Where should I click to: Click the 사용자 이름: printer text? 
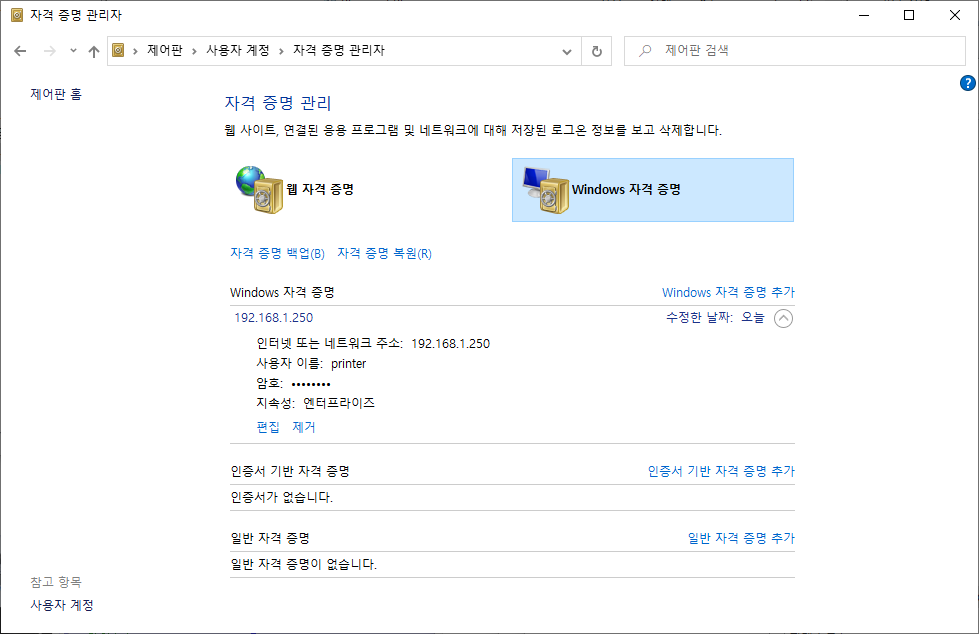(311, 364)
